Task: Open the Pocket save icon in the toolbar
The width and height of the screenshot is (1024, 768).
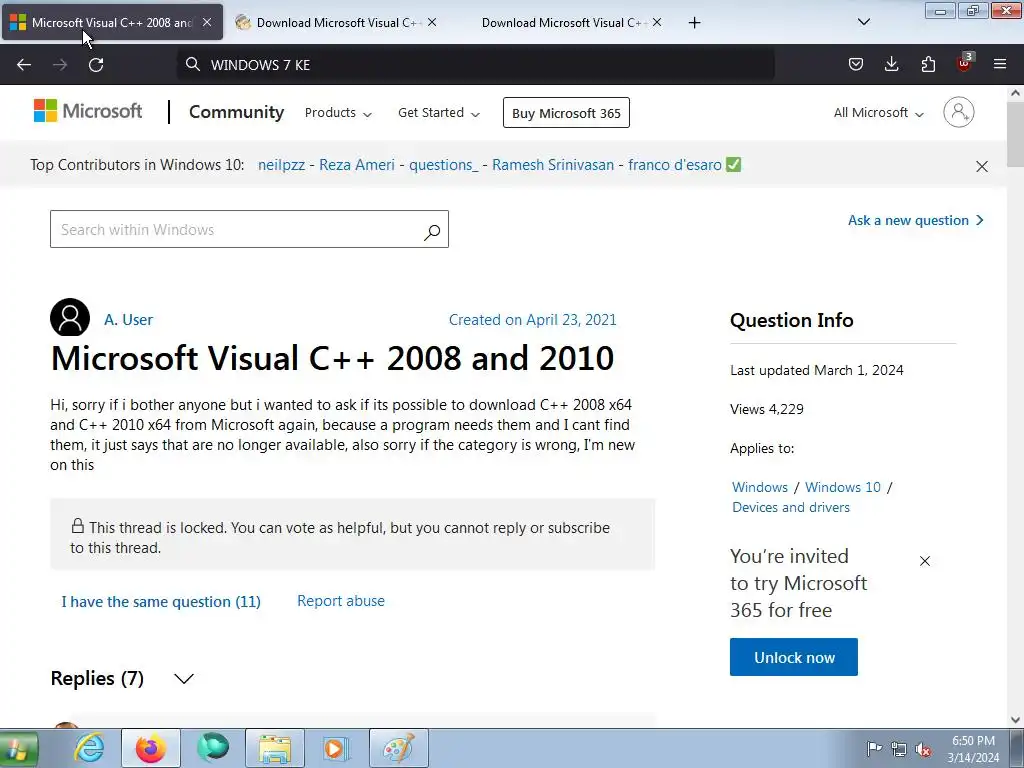Action: coord(856,64)
